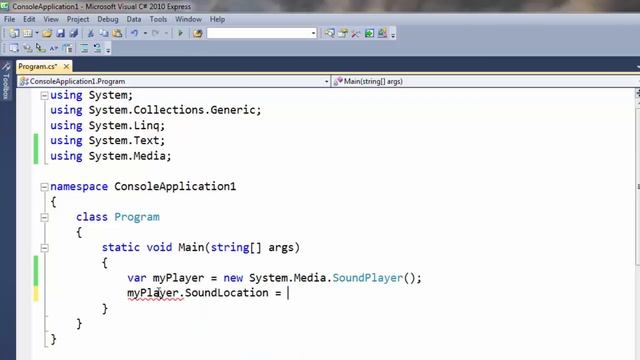Close the Program.cs tab

pyautogui.click(x=66, y=66)
